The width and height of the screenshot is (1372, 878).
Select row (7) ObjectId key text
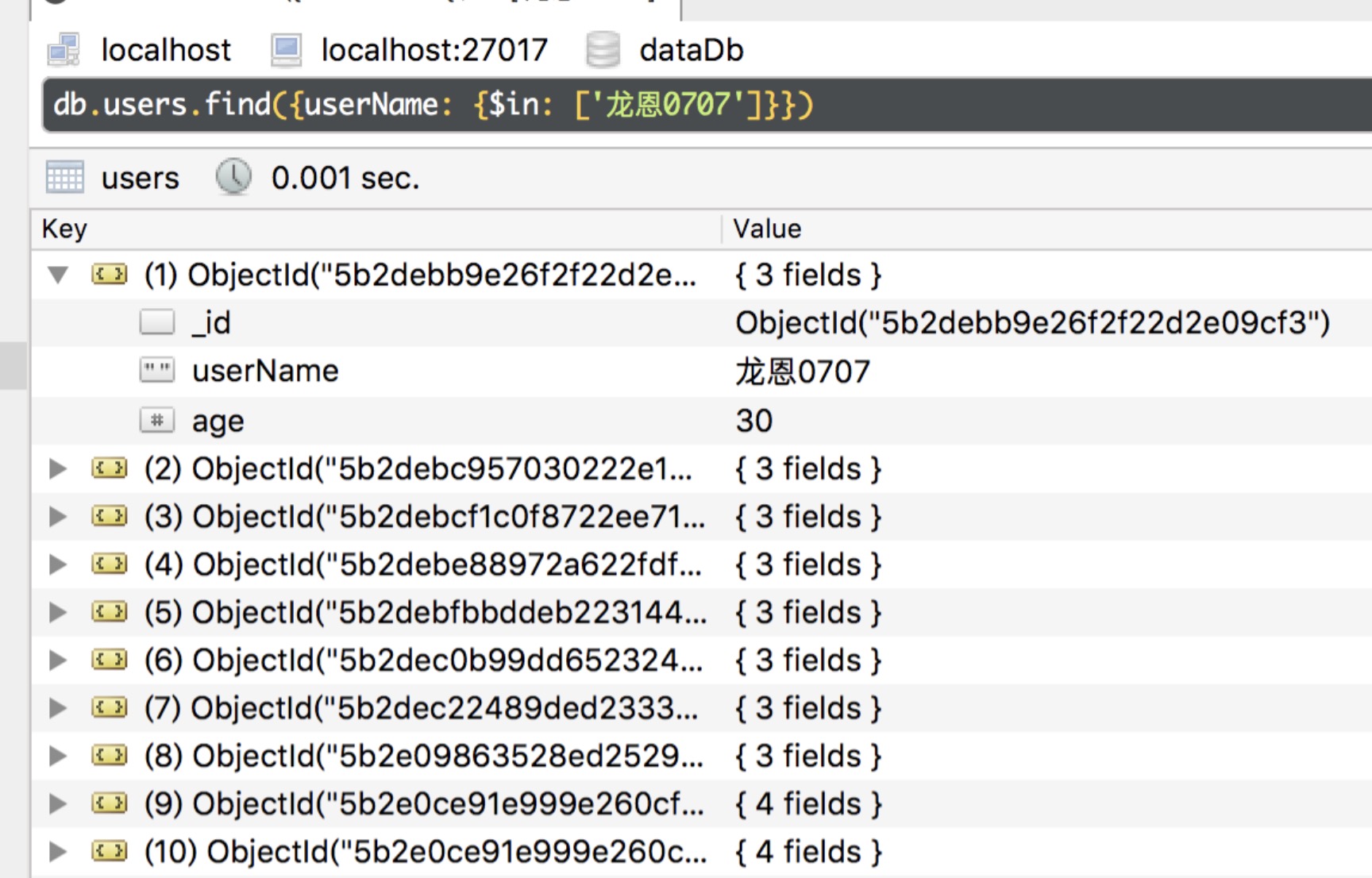[x=422, y=708]
